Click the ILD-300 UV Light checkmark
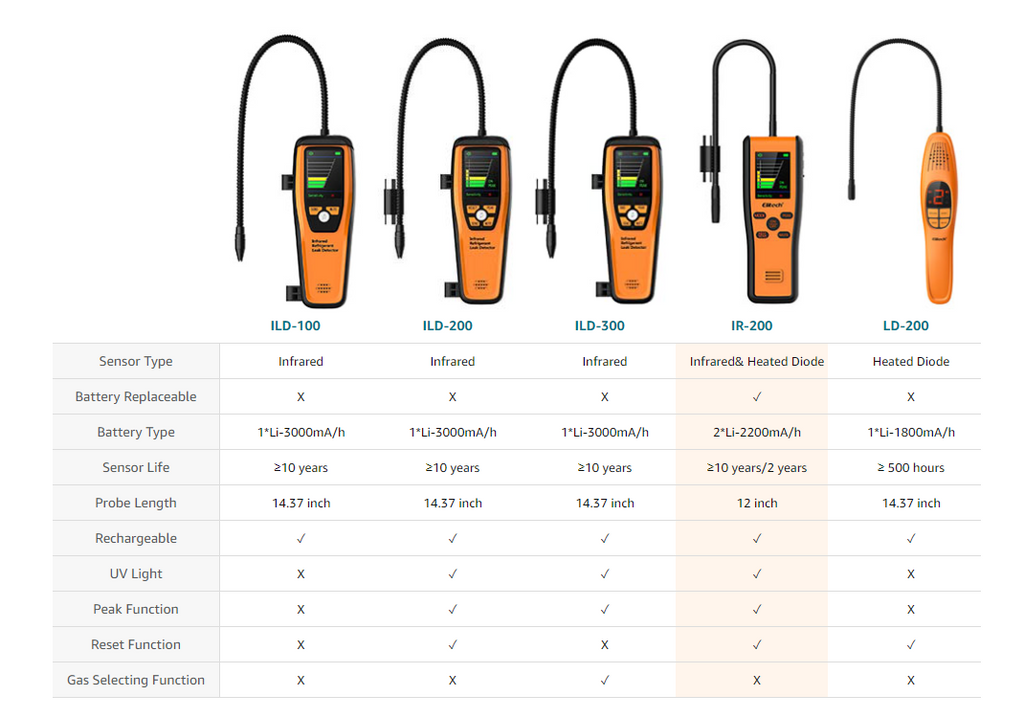This screenshot has width=1024, height=718. (605, 574)
